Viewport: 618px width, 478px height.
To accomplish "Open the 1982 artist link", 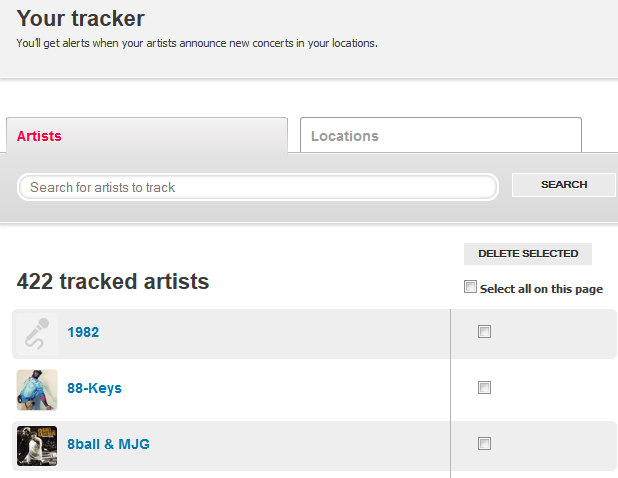I will point(83,333).
